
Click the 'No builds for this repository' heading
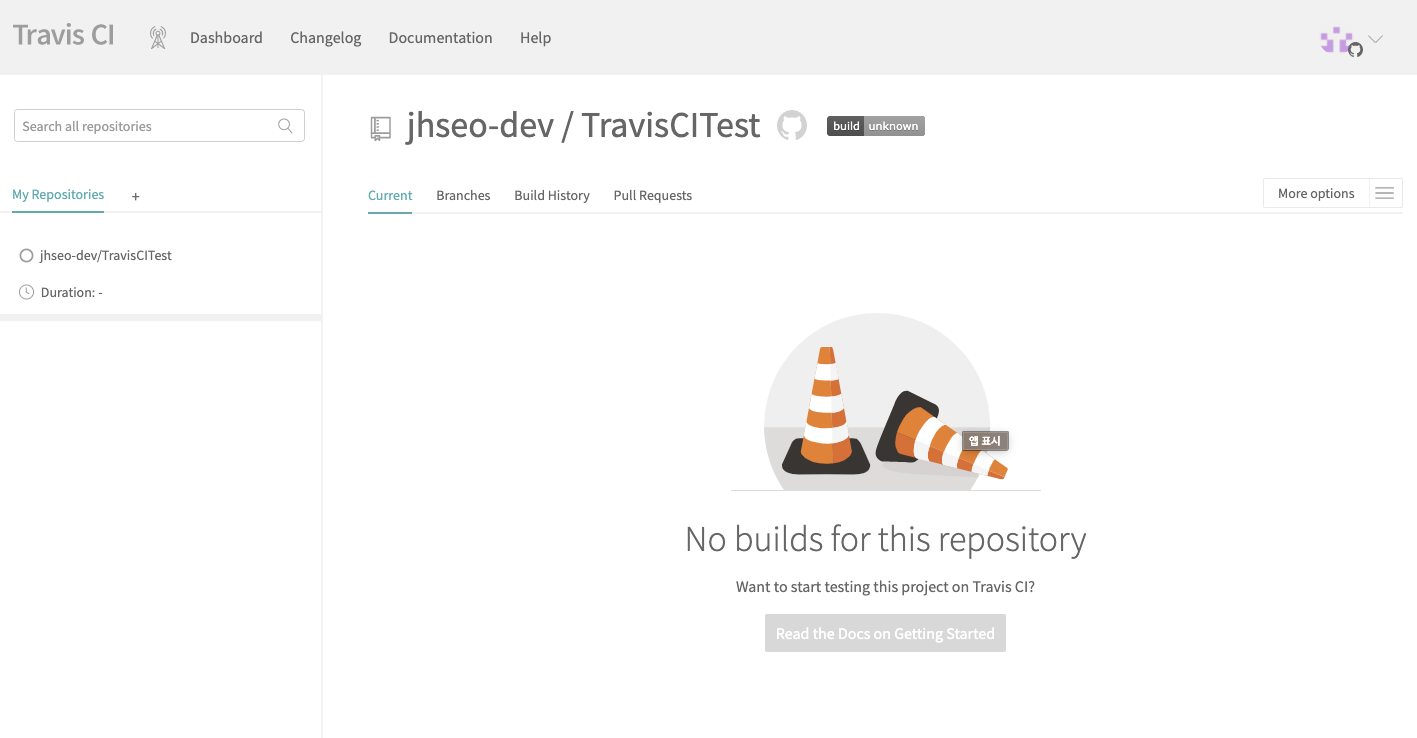click(886, 539)
